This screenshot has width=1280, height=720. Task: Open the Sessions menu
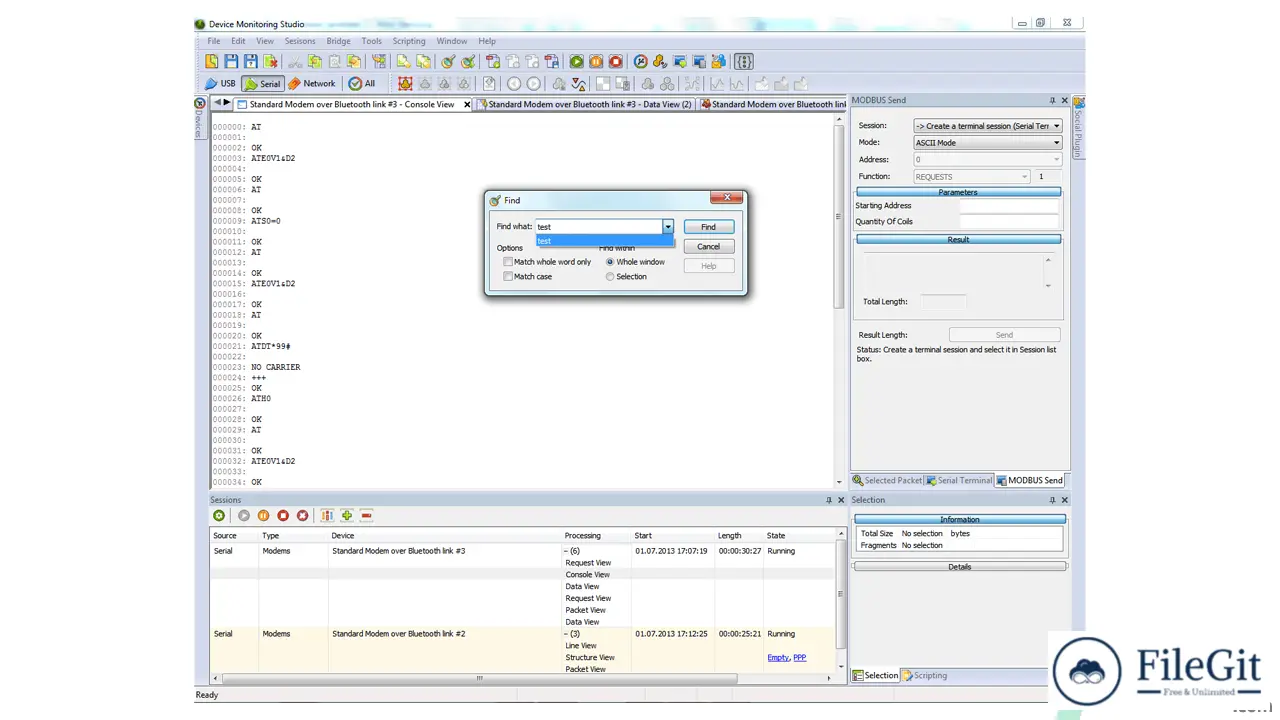pos(300,41)
